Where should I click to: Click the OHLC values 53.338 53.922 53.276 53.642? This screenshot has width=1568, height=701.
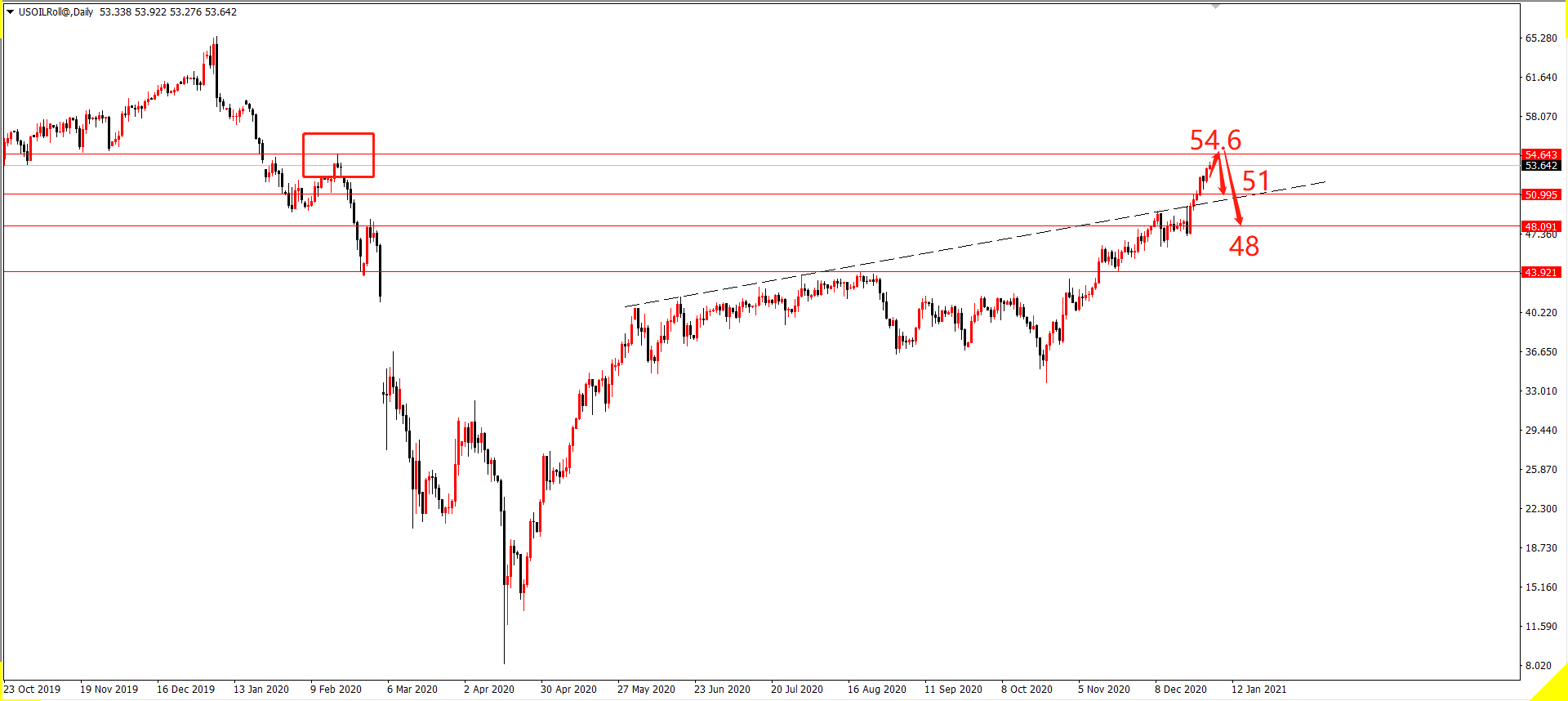point(168,12)
